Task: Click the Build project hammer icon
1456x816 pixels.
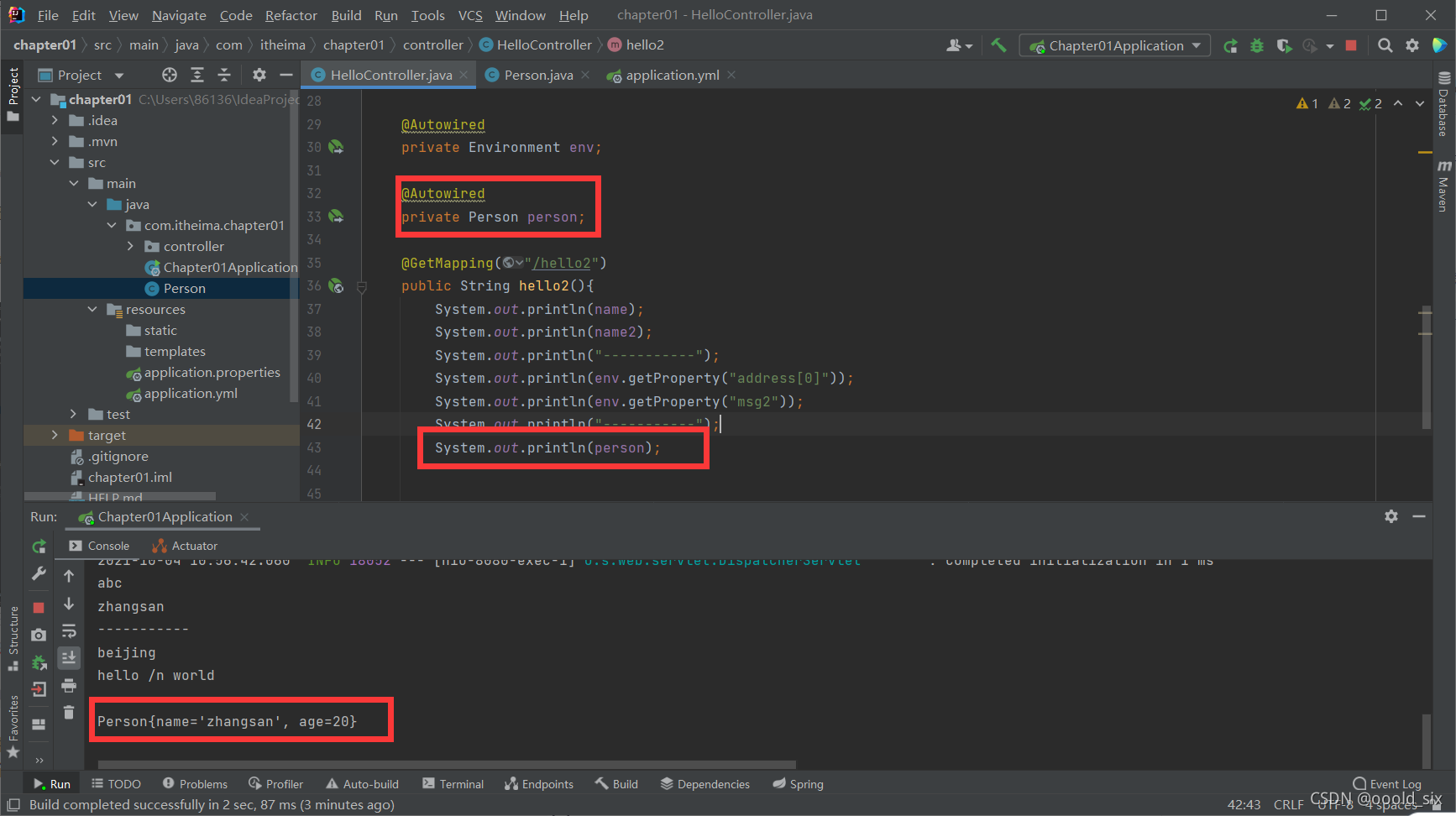Action: pyautogui.click(x=998, y=45)
